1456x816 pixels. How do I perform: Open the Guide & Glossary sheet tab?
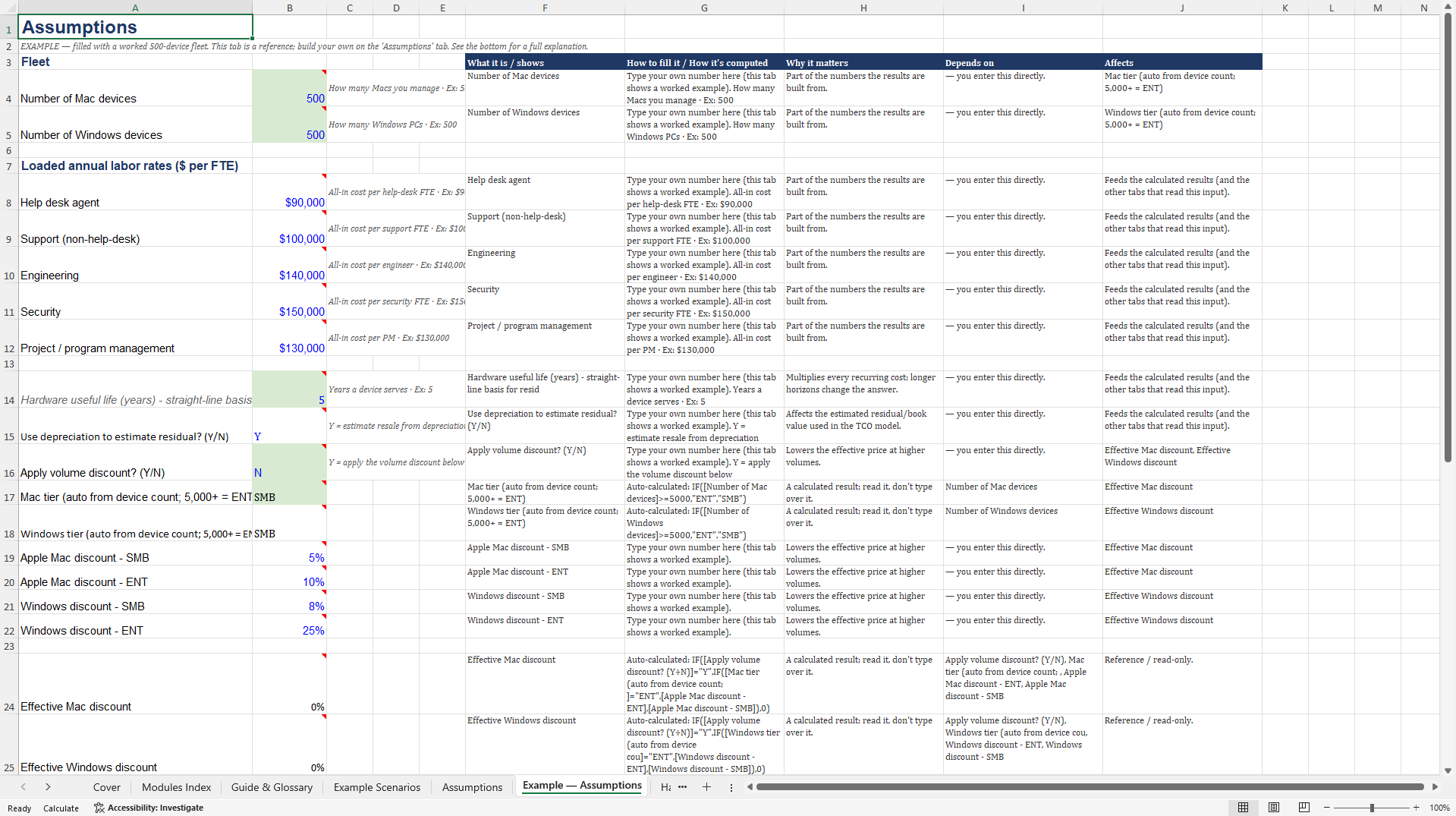(x=272, y=787)
